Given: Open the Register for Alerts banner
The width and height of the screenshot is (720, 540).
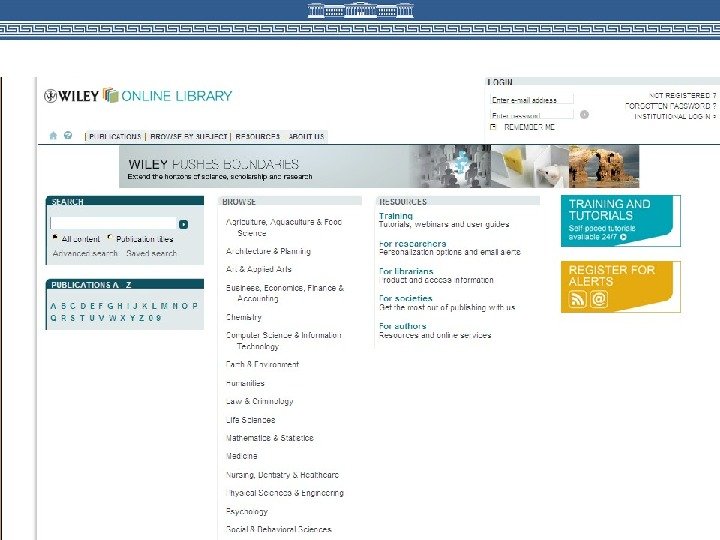Looking at the screenshot, I should click(621, 287).
